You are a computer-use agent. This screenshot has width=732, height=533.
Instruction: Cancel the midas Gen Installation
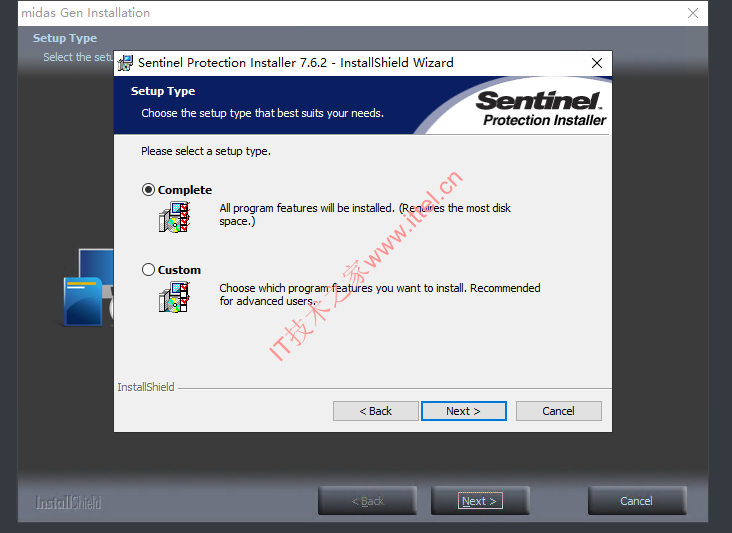click(637, 501)
